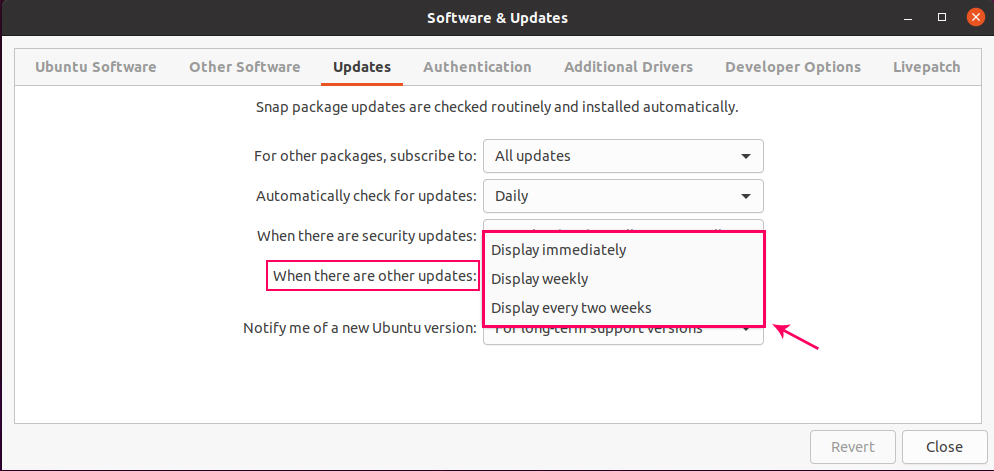Pick 'Display every two weeks' option
994x471 pixels.
pos(571,308)
